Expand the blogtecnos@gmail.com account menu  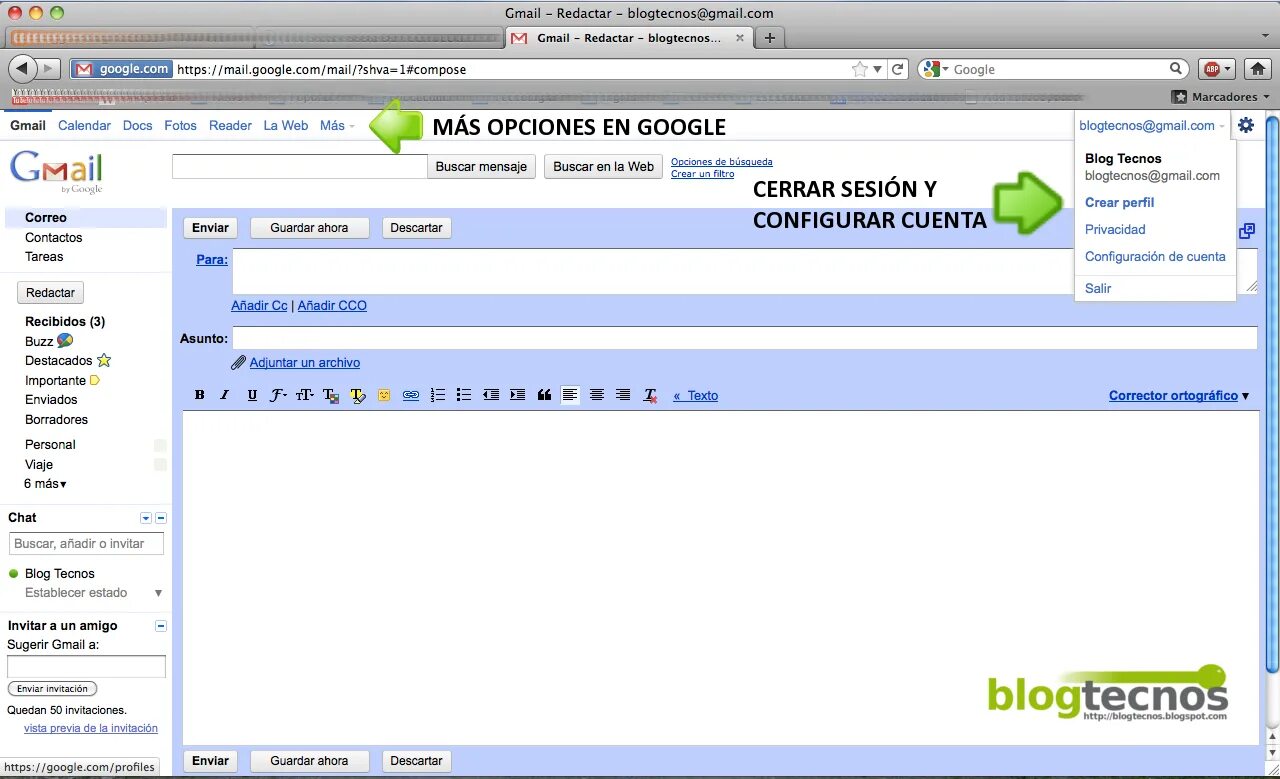point(1152,125)
